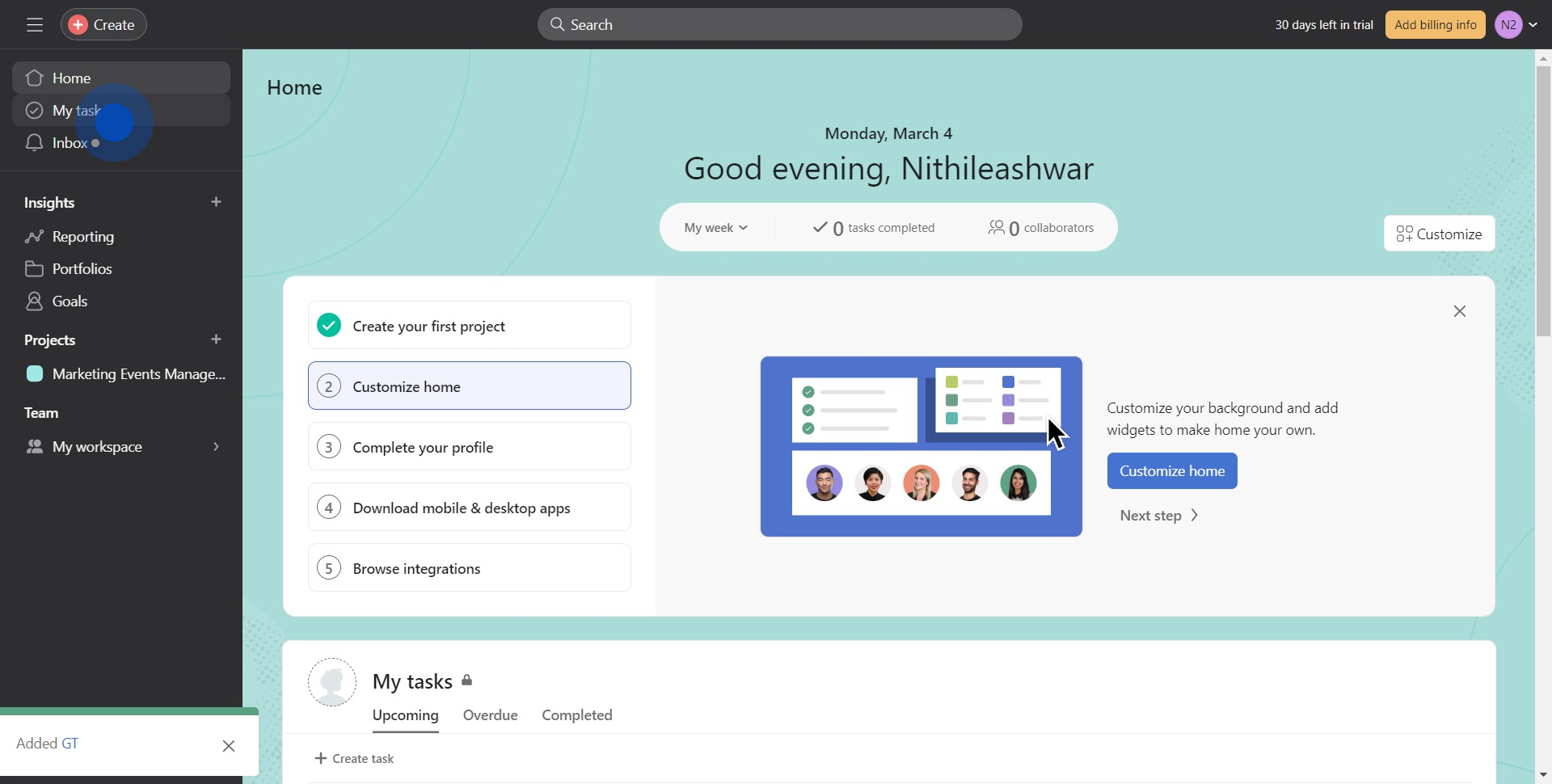Switch to the Overdue tab
This screenshot has width=1552, height=784.
(490, 715)
